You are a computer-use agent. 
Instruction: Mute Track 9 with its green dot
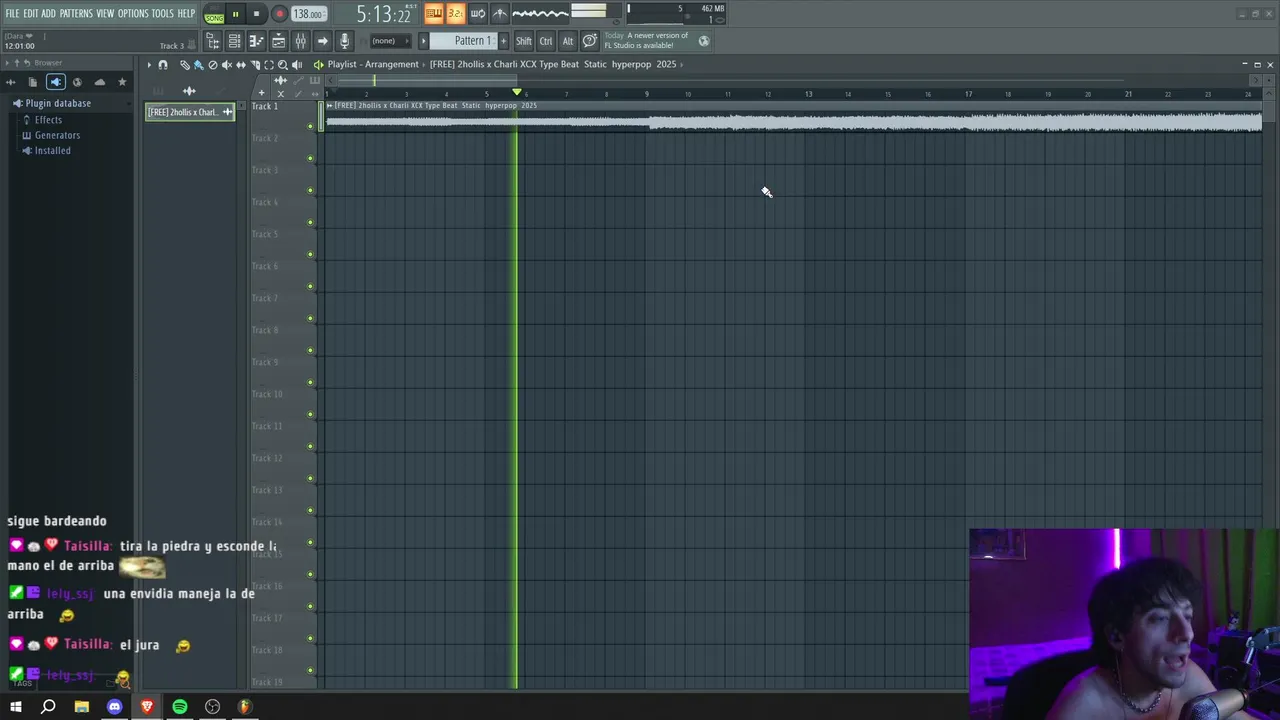click(x=311, y=382)
